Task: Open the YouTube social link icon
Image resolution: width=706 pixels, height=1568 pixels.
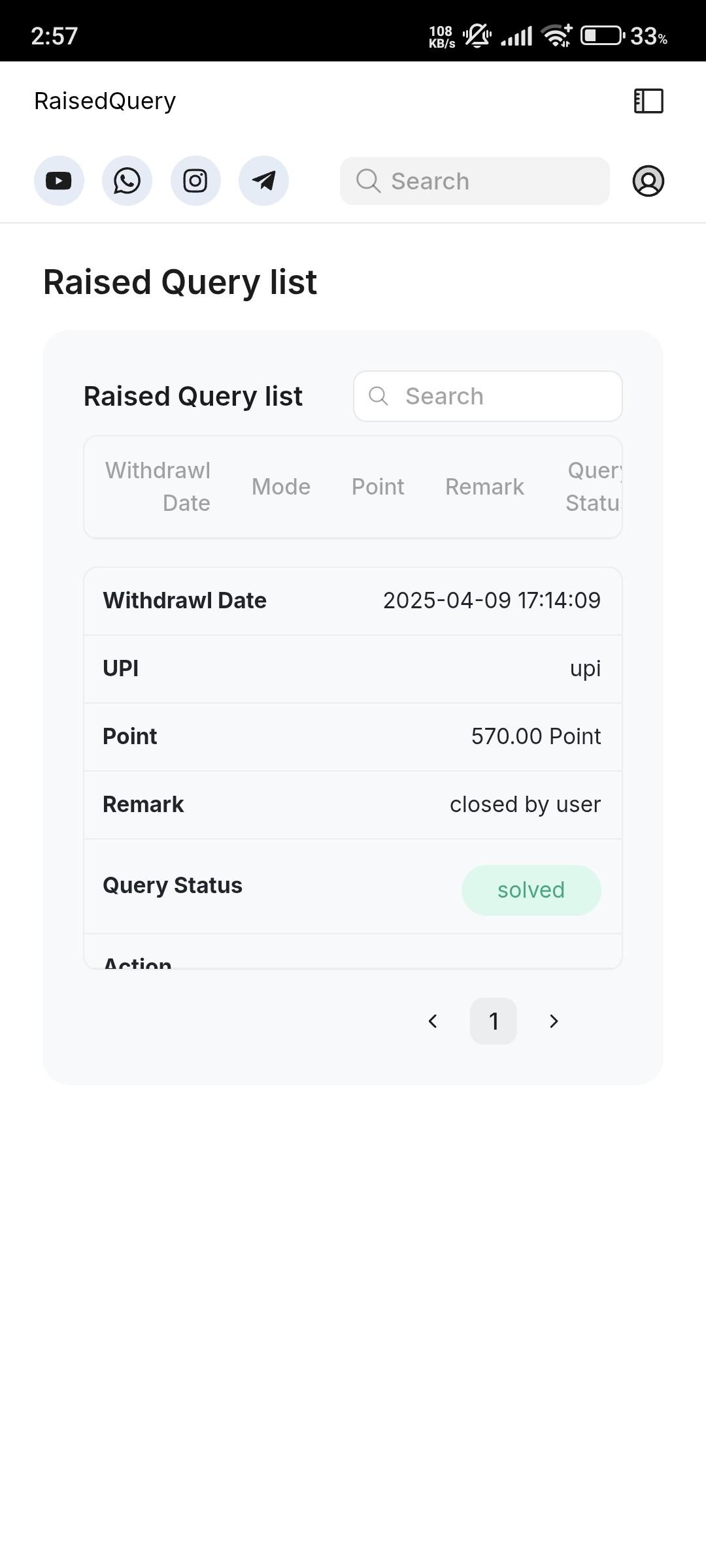Action: 59,181
